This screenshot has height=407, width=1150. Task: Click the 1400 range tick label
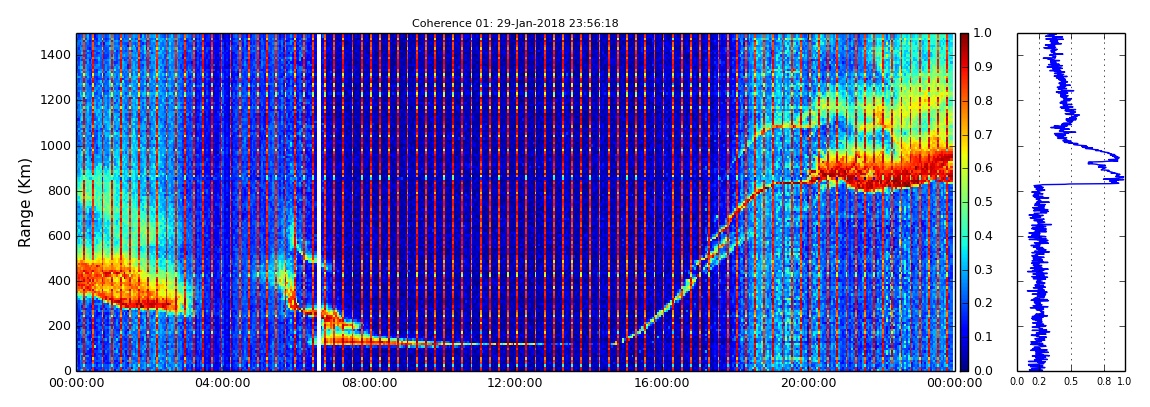tap(56, 55)
